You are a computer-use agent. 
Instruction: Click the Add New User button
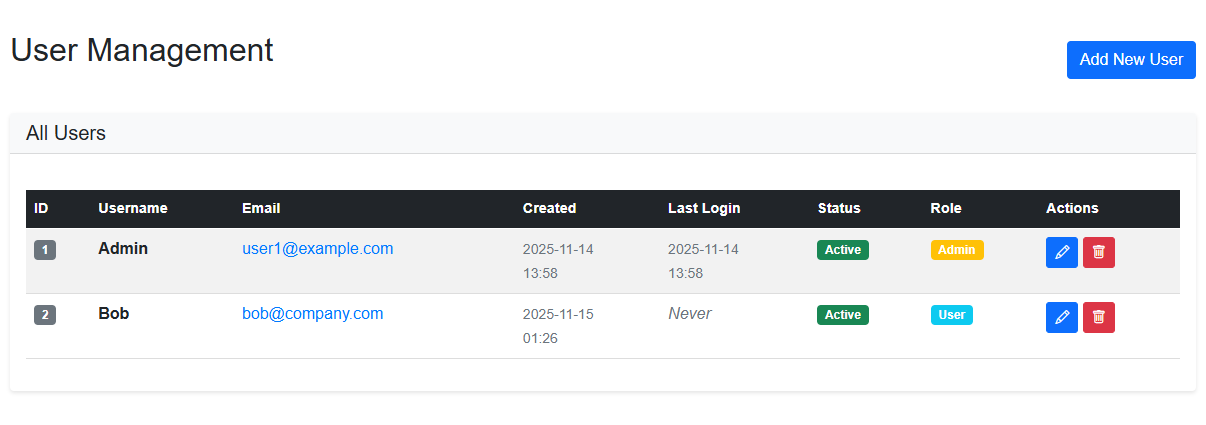tap(1131, 60)
